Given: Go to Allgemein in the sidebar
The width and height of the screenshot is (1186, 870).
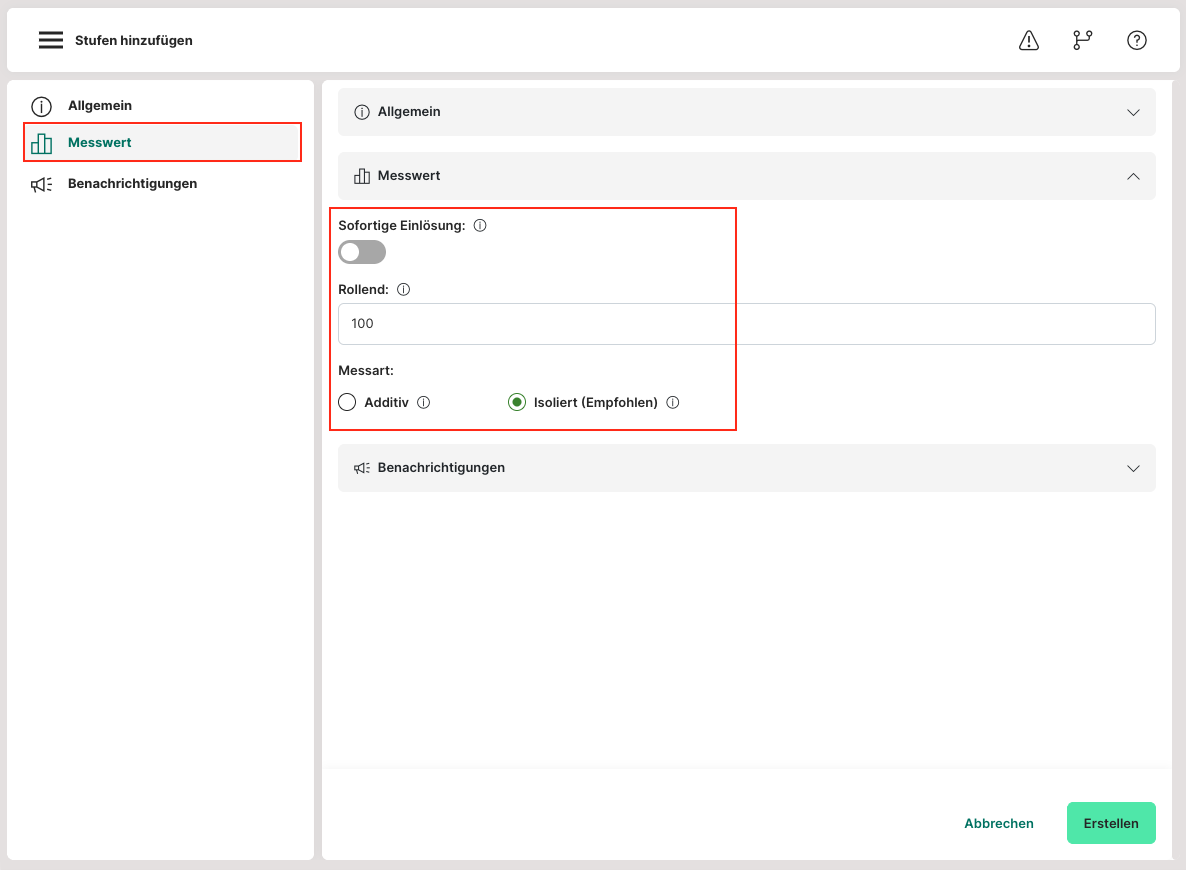Looking at the screenshot, I should (100, 106).
